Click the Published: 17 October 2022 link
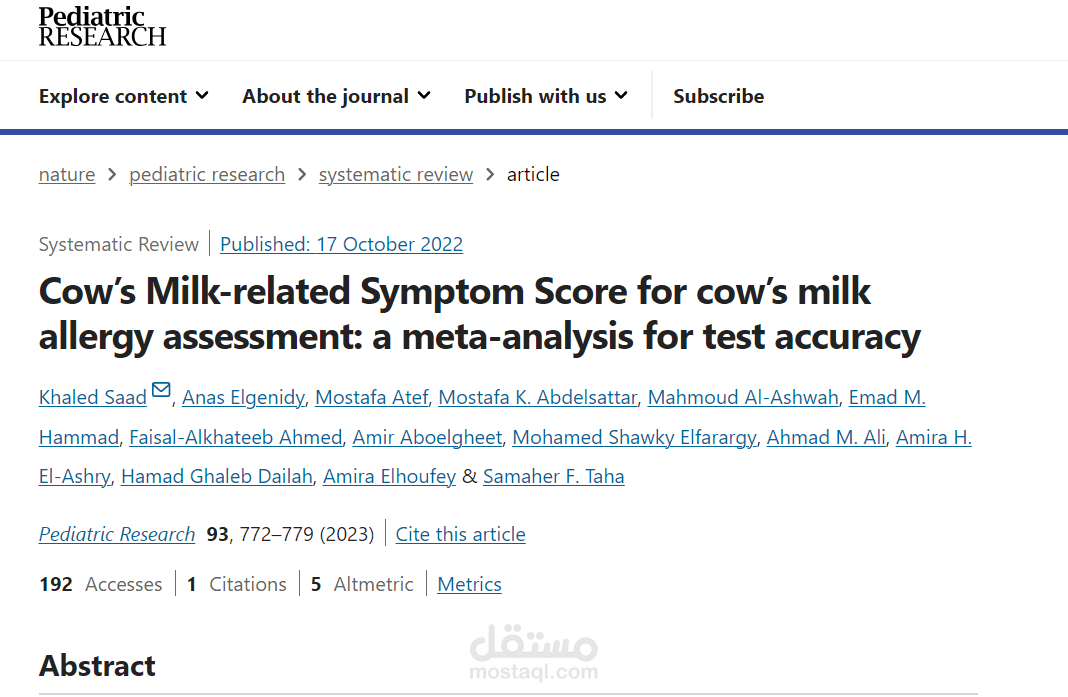Viewport: 1068px width, 697px height. pos(341,244)
